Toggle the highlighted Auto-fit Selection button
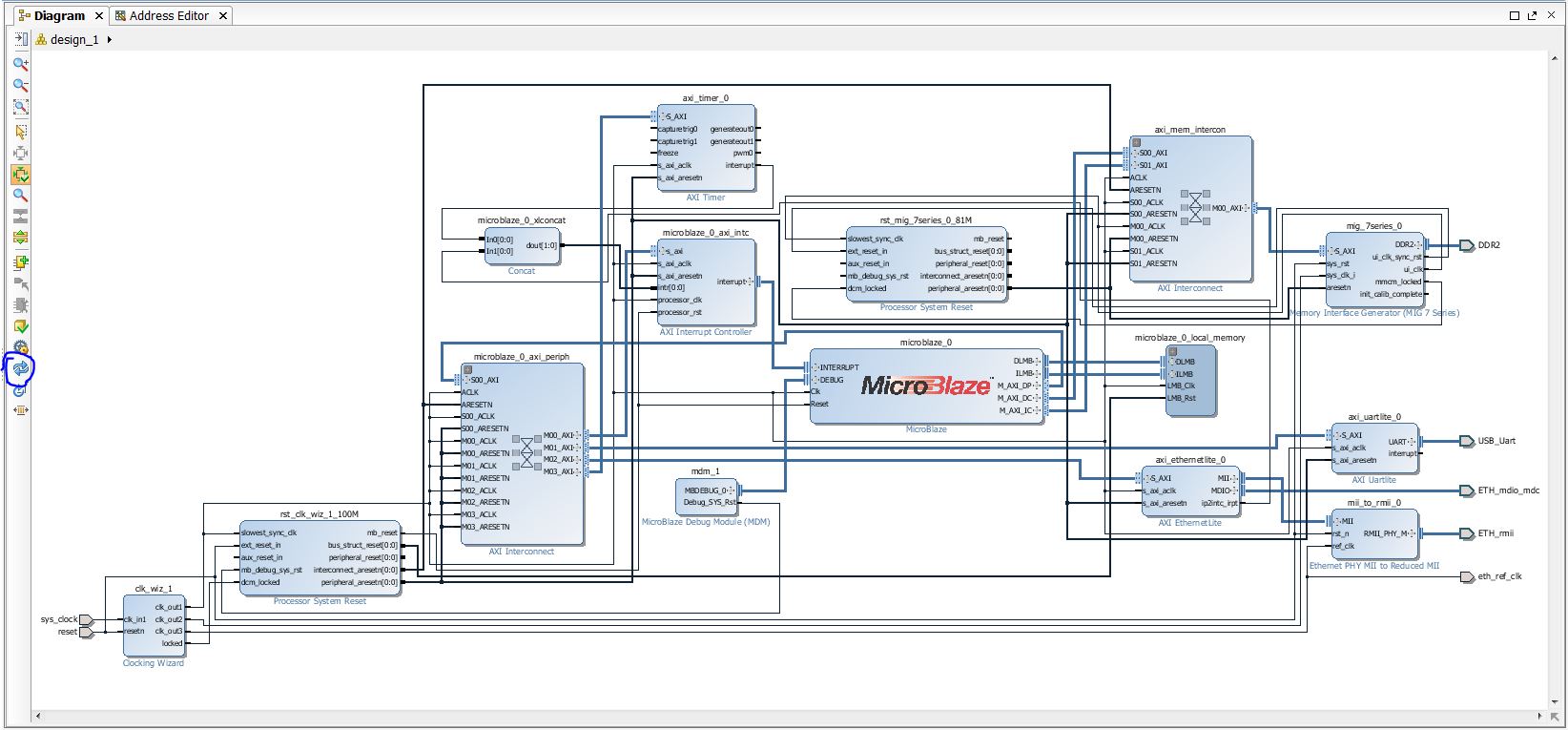The image size is (1568, 730). 20,175
